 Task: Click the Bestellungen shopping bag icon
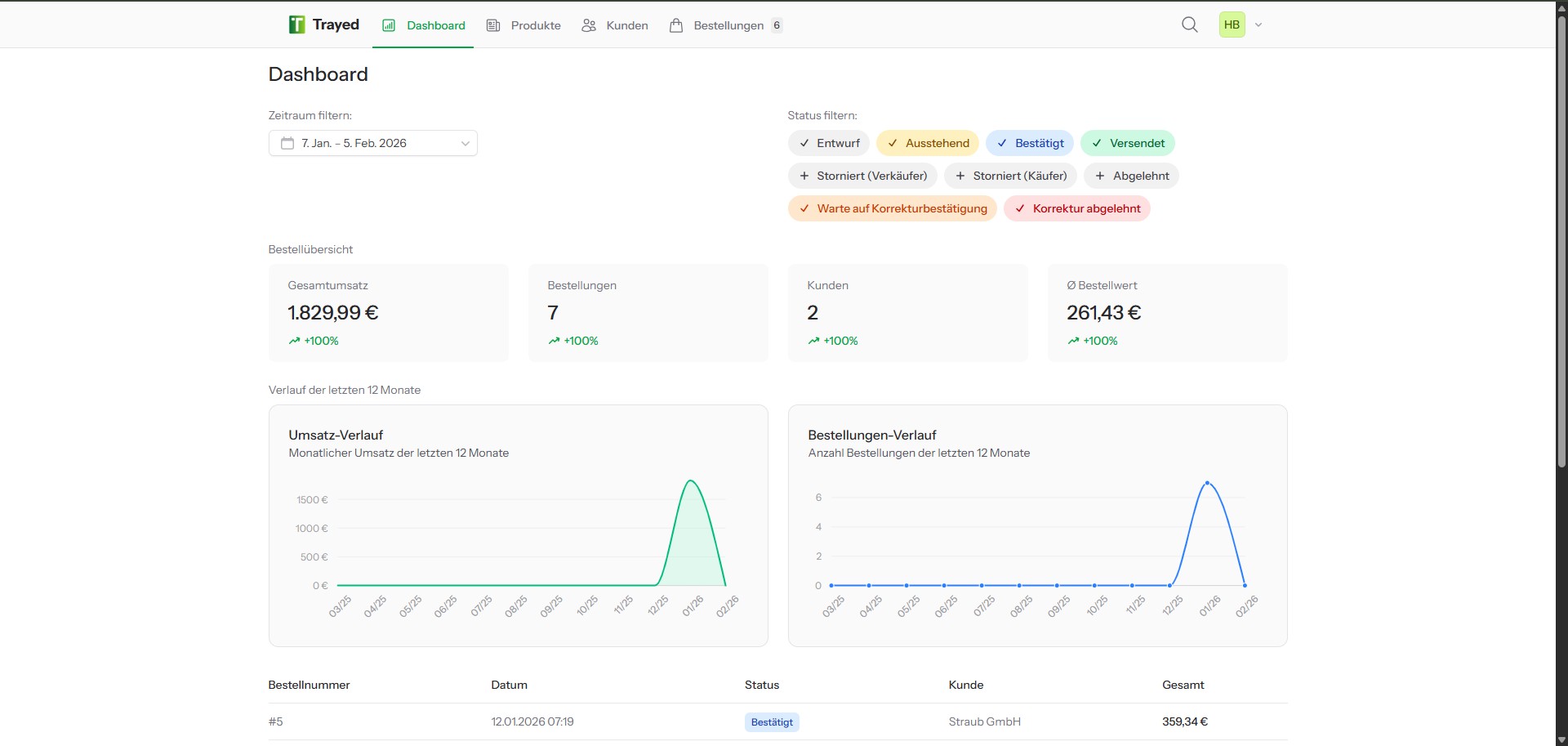(x=676, y=25)
